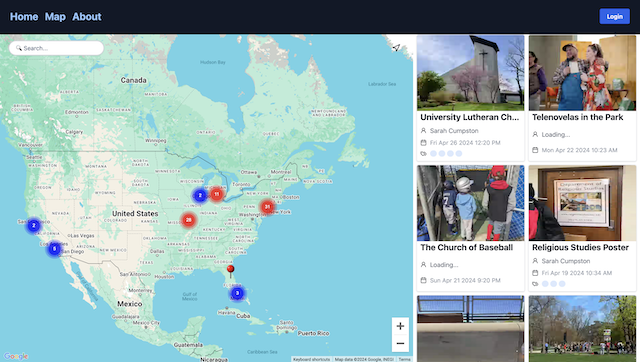Click the Login button
Screen dimensions: 640x362
[614, 16]
